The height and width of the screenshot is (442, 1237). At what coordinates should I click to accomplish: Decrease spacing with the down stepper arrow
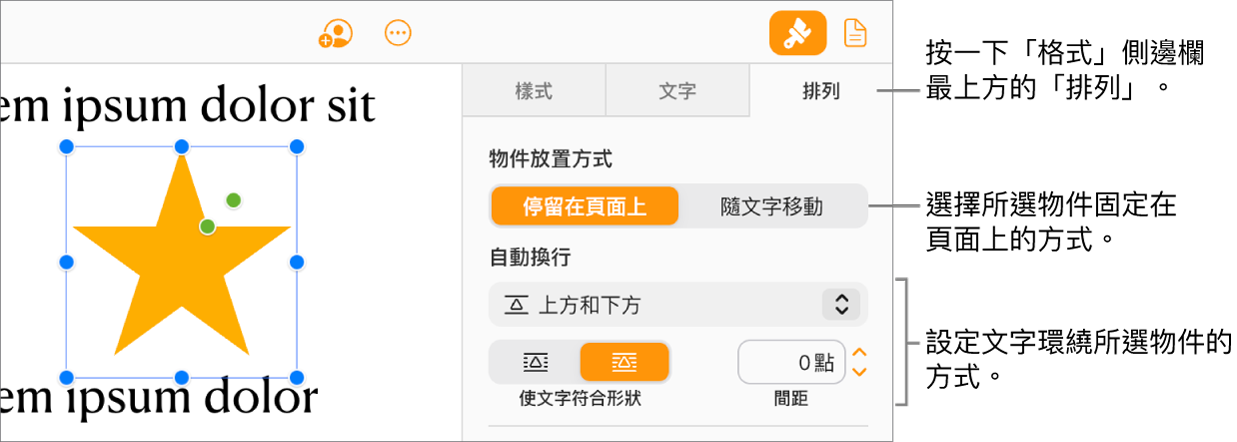point(857,372)
